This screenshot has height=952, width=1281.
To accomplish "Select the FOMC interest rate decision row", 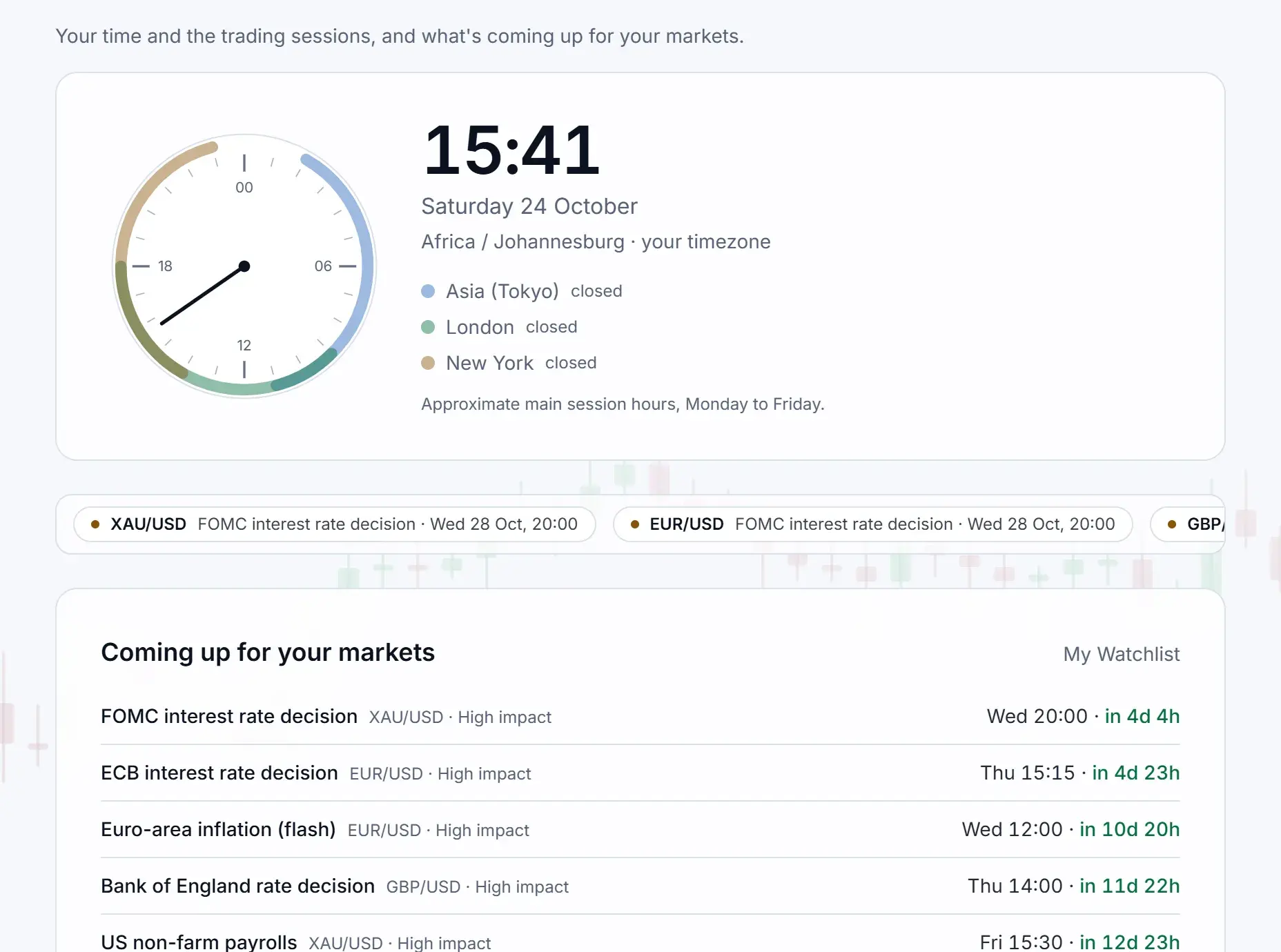I will 640,717.
